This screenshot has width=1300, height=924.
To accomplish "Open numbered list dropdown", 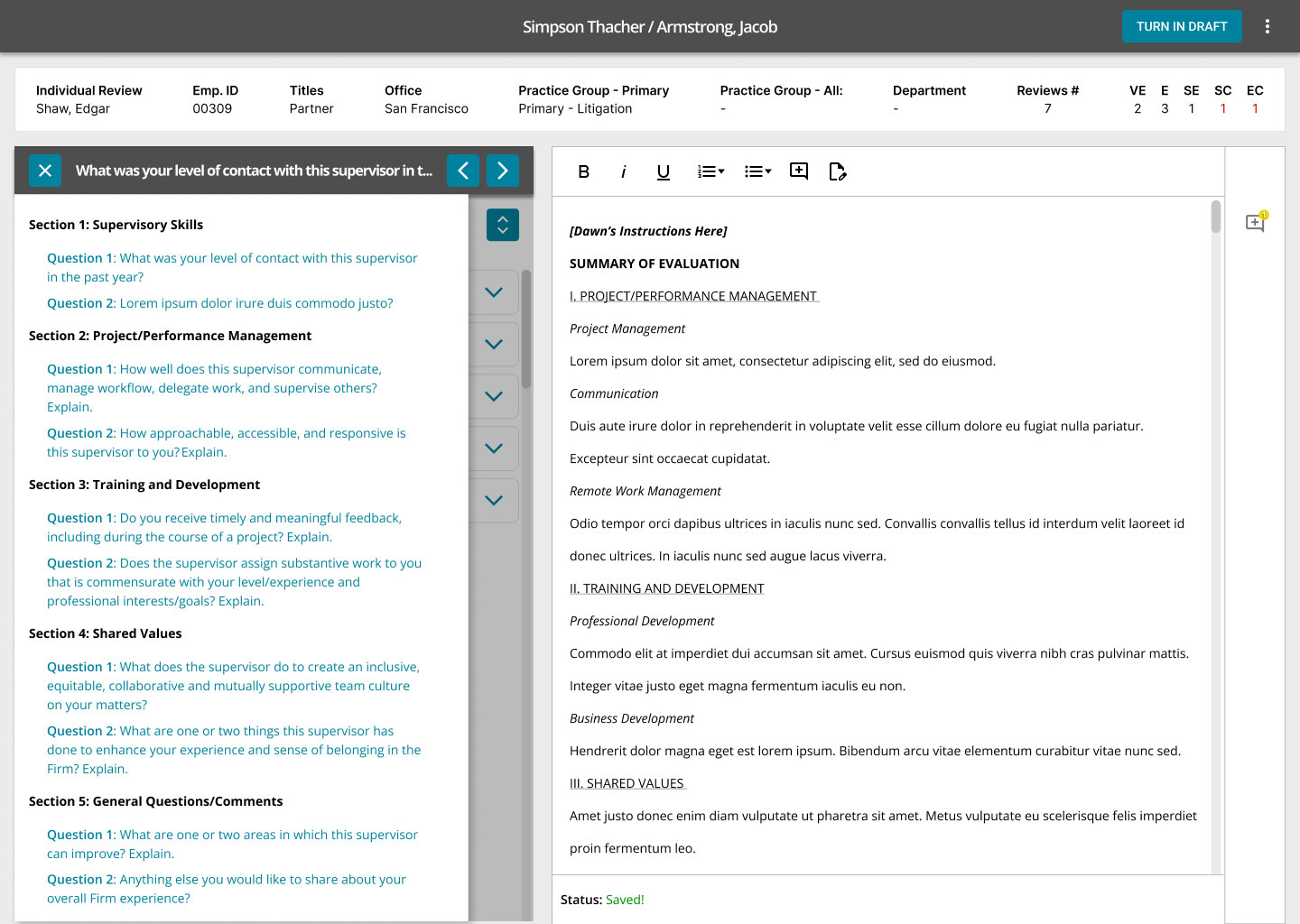I will click(x=710, y=171).
